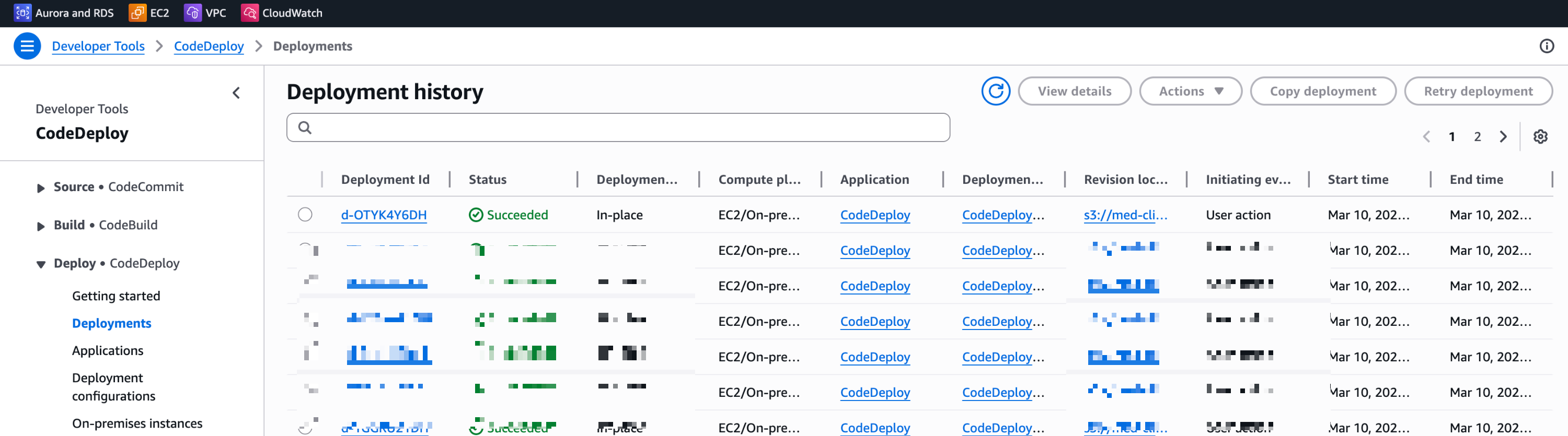Sort by Status column header
Screen dimensions: 1568x436
pos(487,180)
